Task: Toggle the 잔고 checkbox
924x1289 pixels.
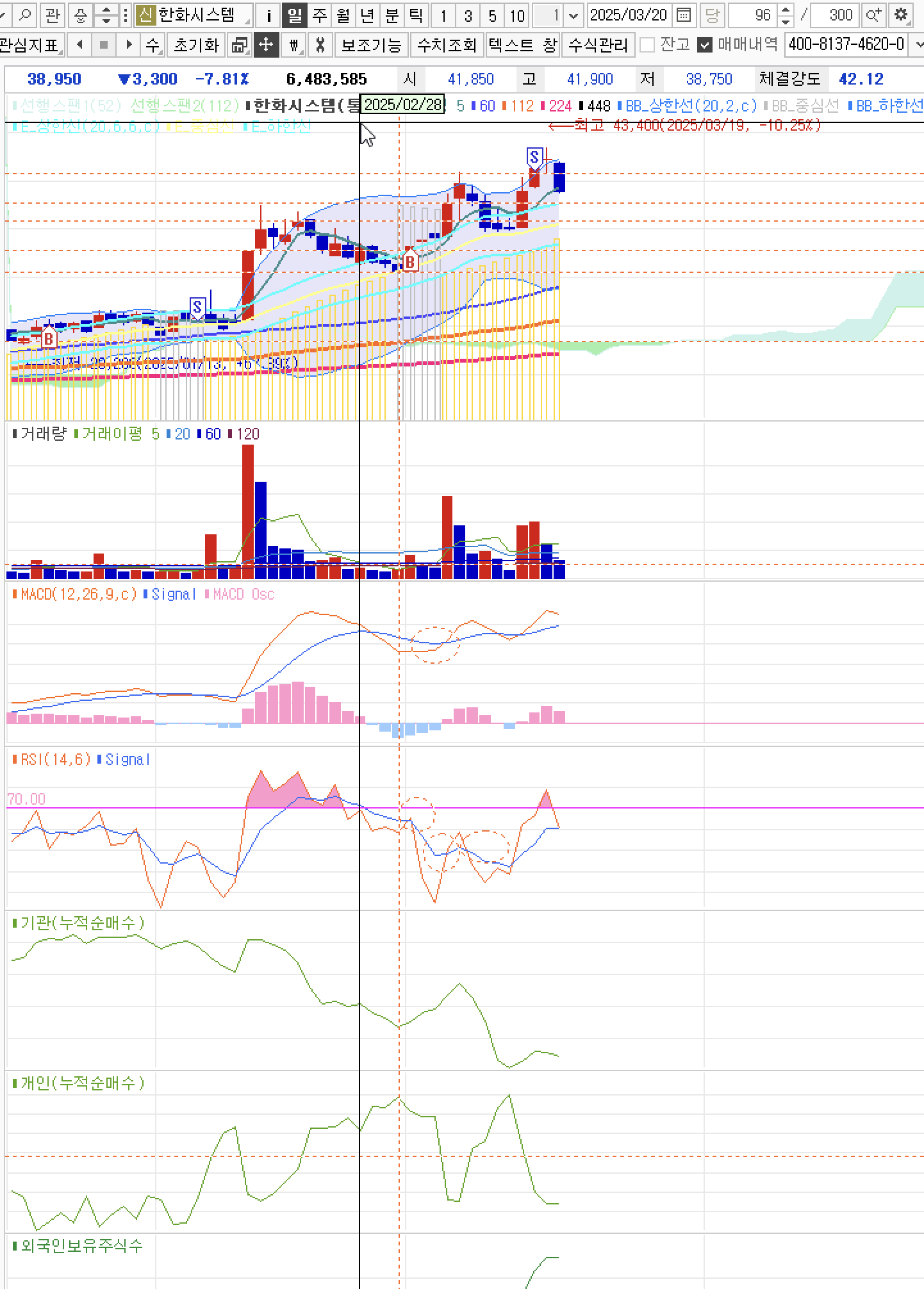Action: coord(648,45)
